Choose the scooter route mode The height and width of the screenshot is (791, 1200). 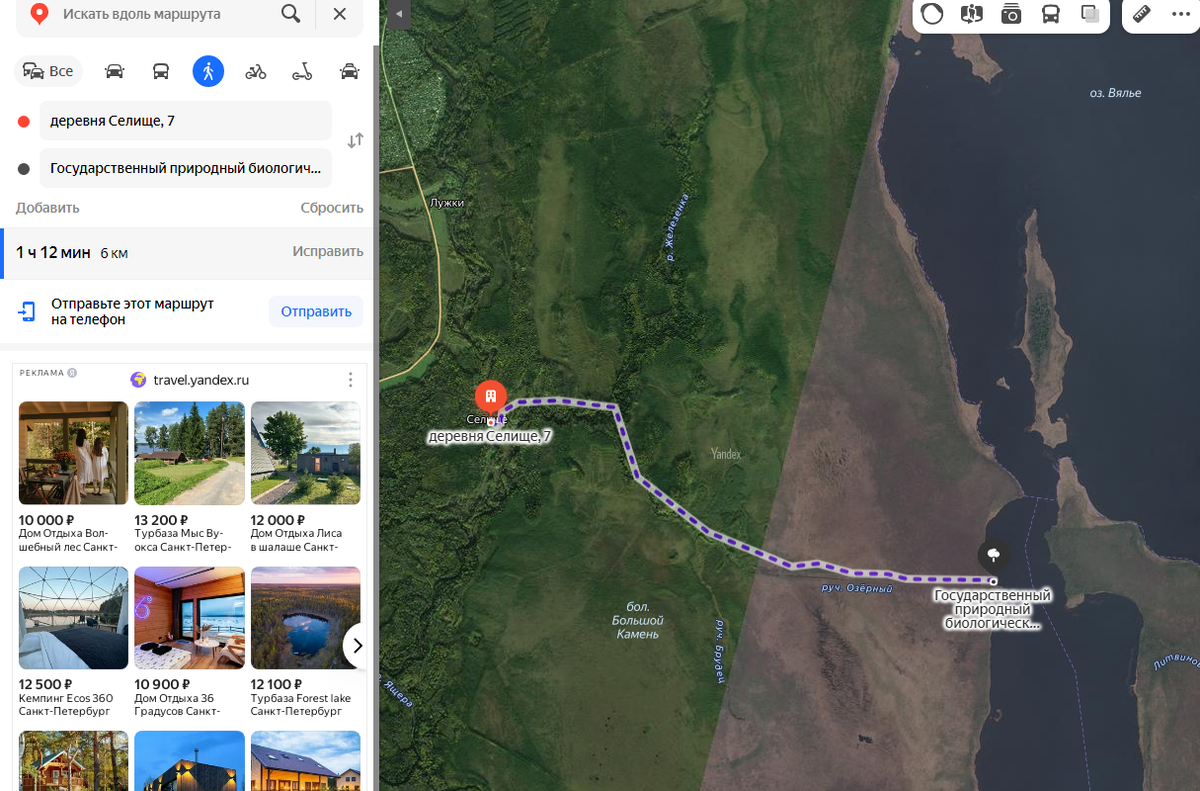[302, 71]
